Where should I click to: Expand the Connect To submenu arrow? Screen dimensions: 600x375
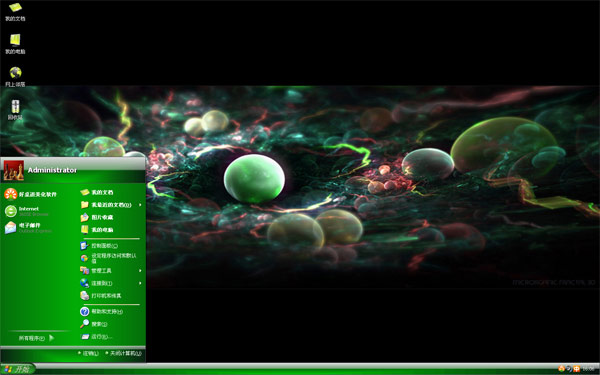point(140,283)
